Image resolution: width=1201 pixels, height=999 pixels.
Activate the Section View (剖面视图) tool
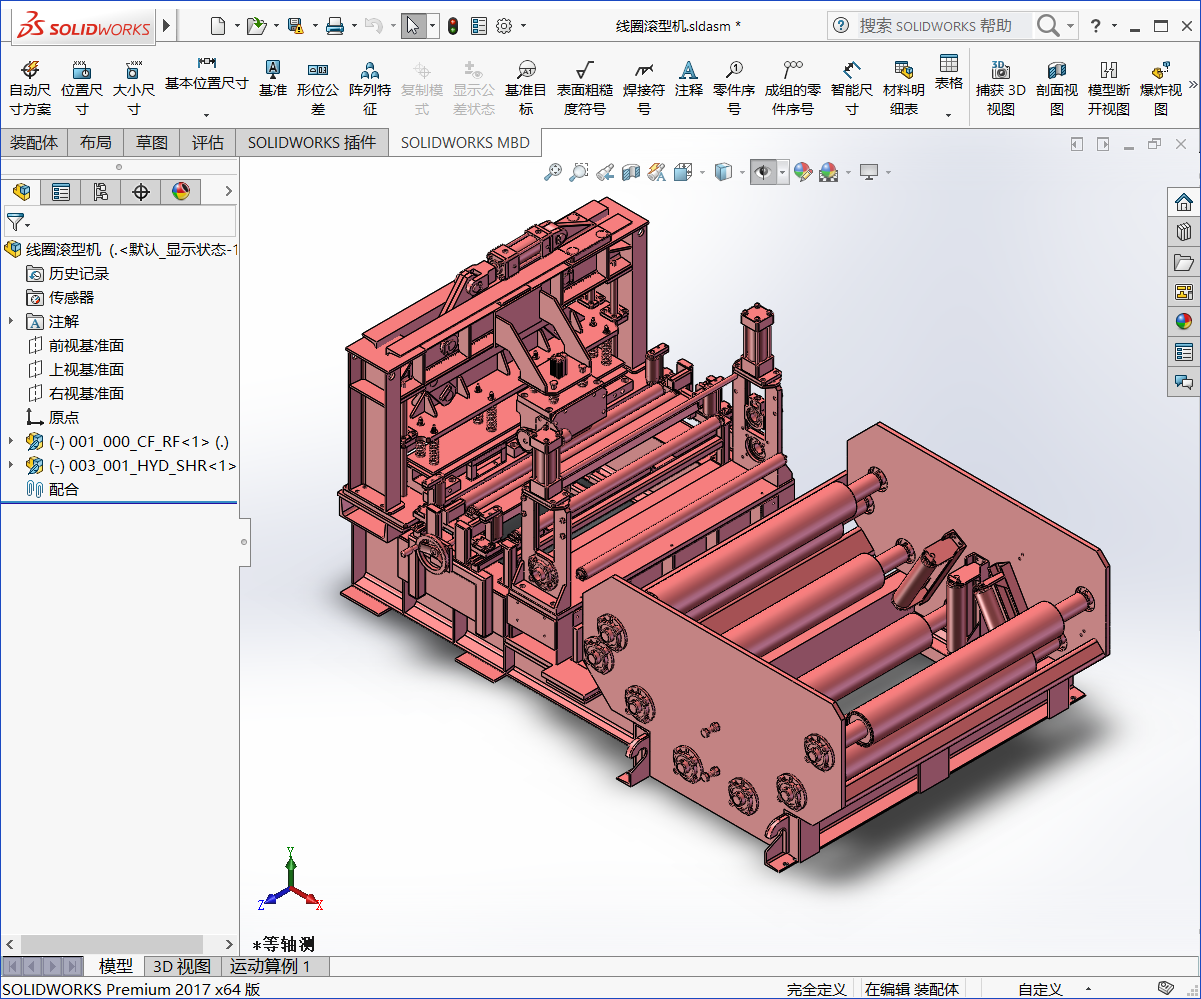pyautogui.click(x=1057, y=87)
